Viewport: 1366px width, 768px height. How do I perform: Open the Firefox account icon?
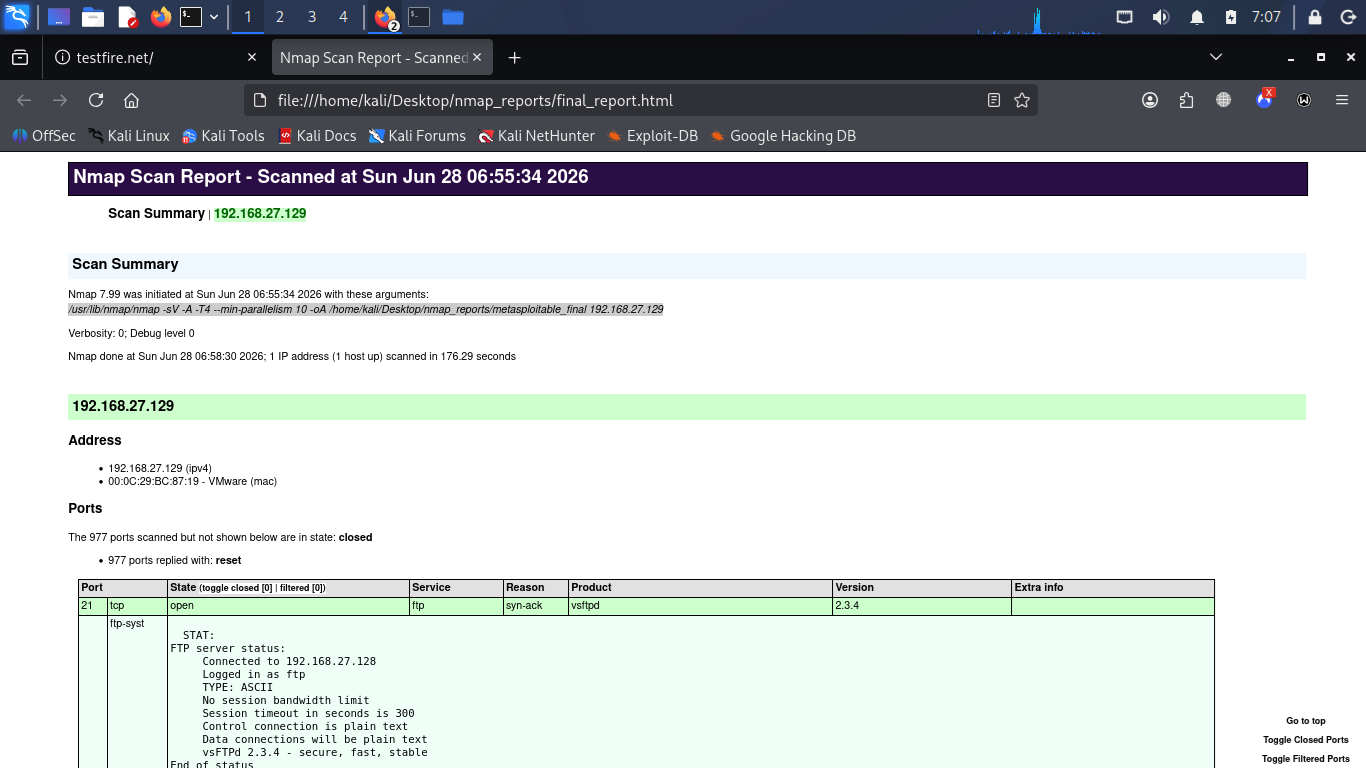(1150, 100)
